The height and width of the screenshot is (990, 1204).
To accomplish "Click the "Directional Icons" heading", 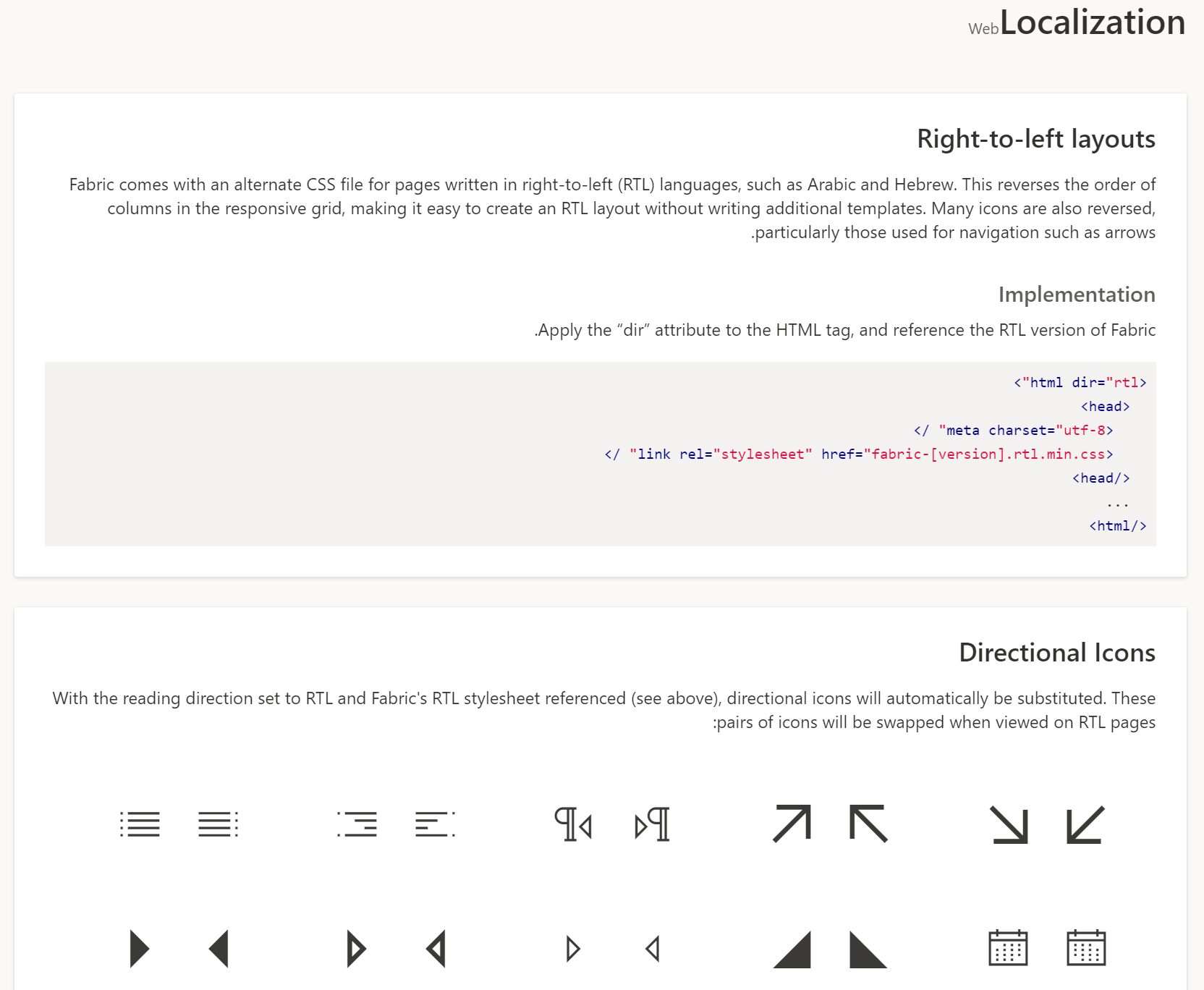I will point(1057,653).
